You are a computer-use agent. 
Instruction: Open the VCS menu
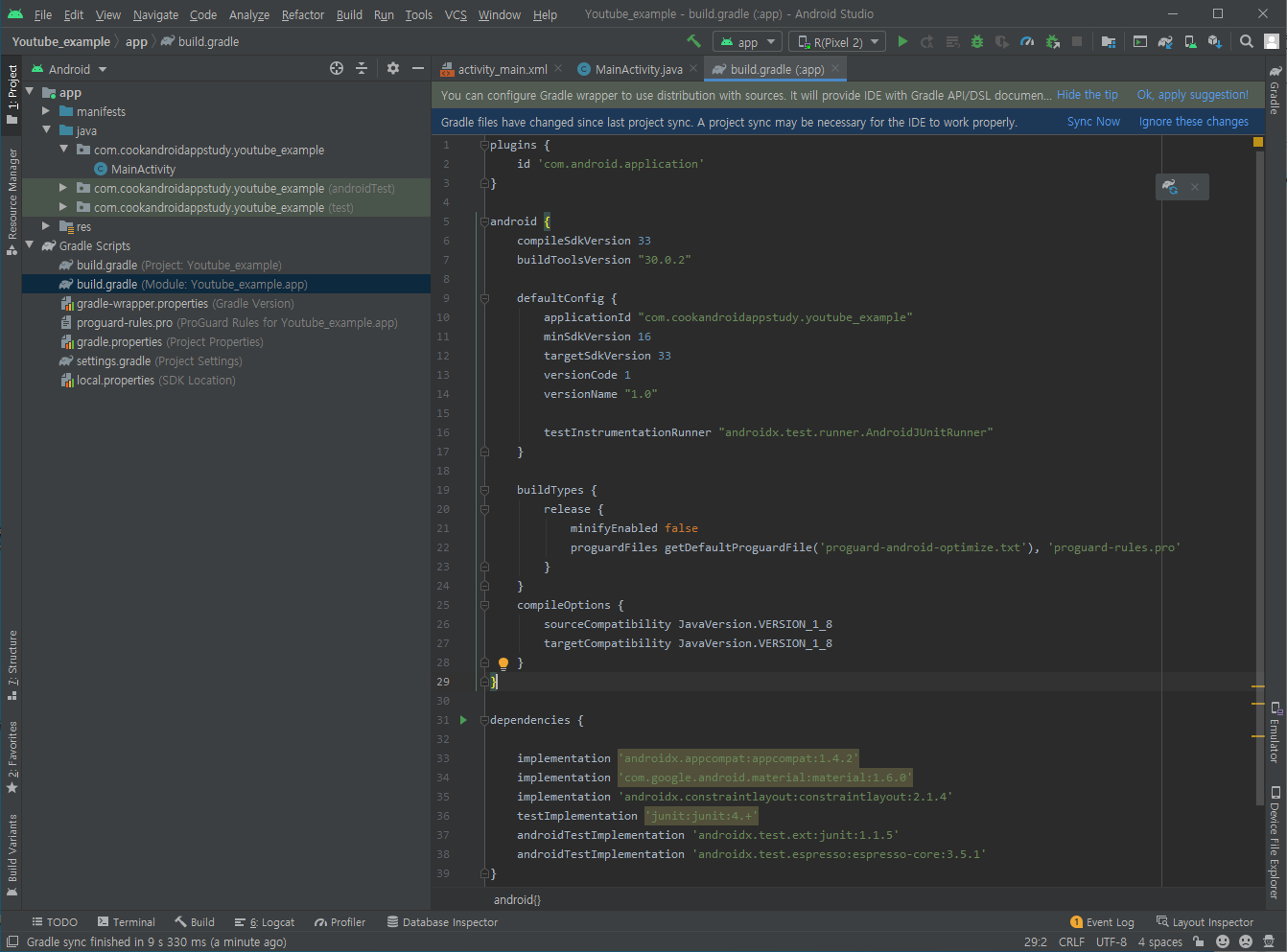[x=456, y=14]
